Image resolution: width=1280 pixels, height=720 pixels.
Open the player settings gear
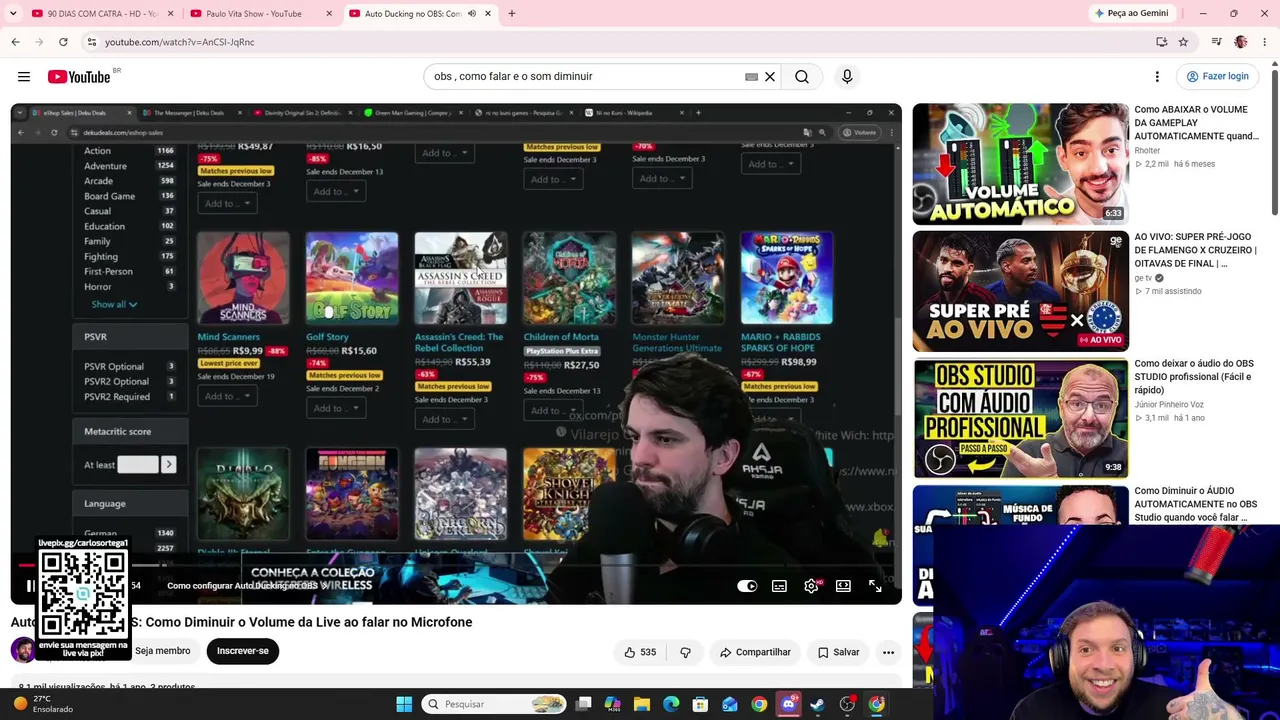(x=811, y=586)
